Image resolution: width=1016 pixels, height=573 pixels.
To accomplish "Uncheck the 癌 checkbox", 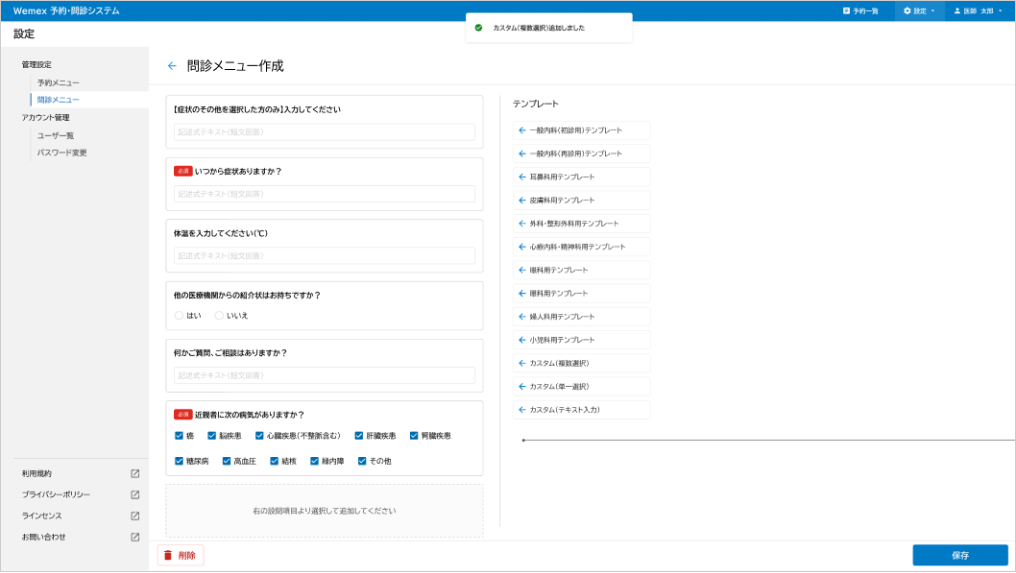I will (x=179, y=436).
